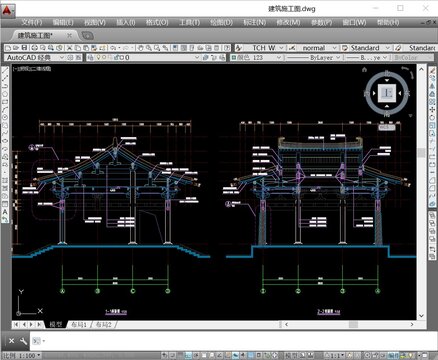The height and width of the screenshot is (360, 438).
Task: Toggle the layer lock icon
Action: click(x=116, y=57)
